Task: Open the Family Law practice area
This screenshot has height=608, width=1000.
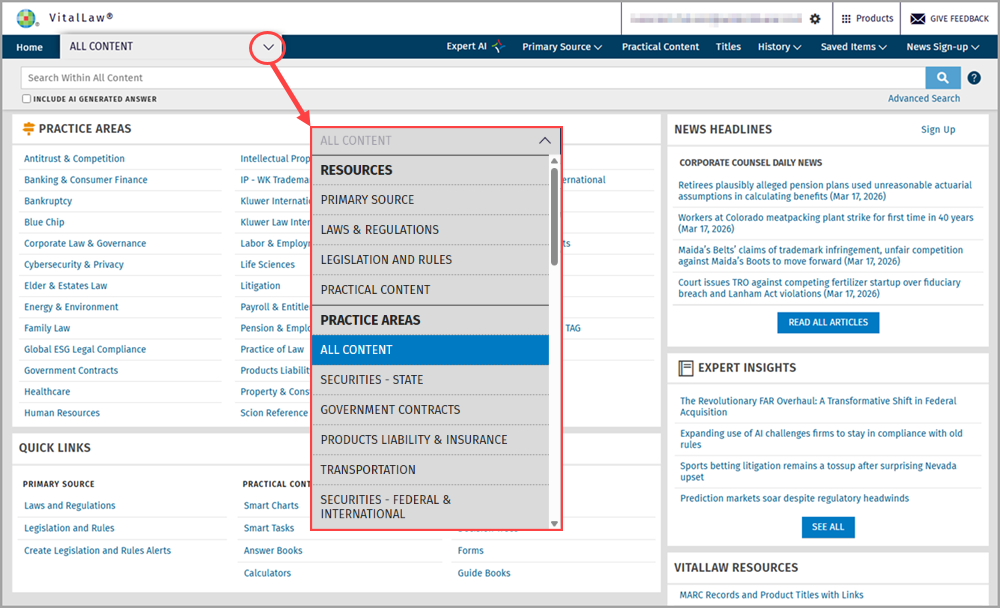Action: click(47, 328)
